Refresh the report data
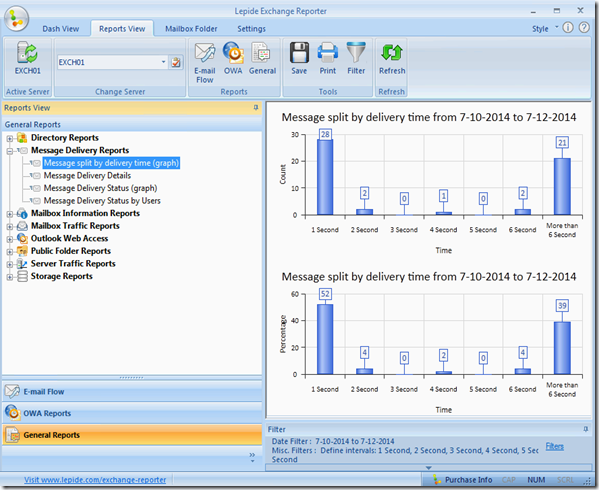This screenshot has height=490, width=599. [x=392, y=58]
